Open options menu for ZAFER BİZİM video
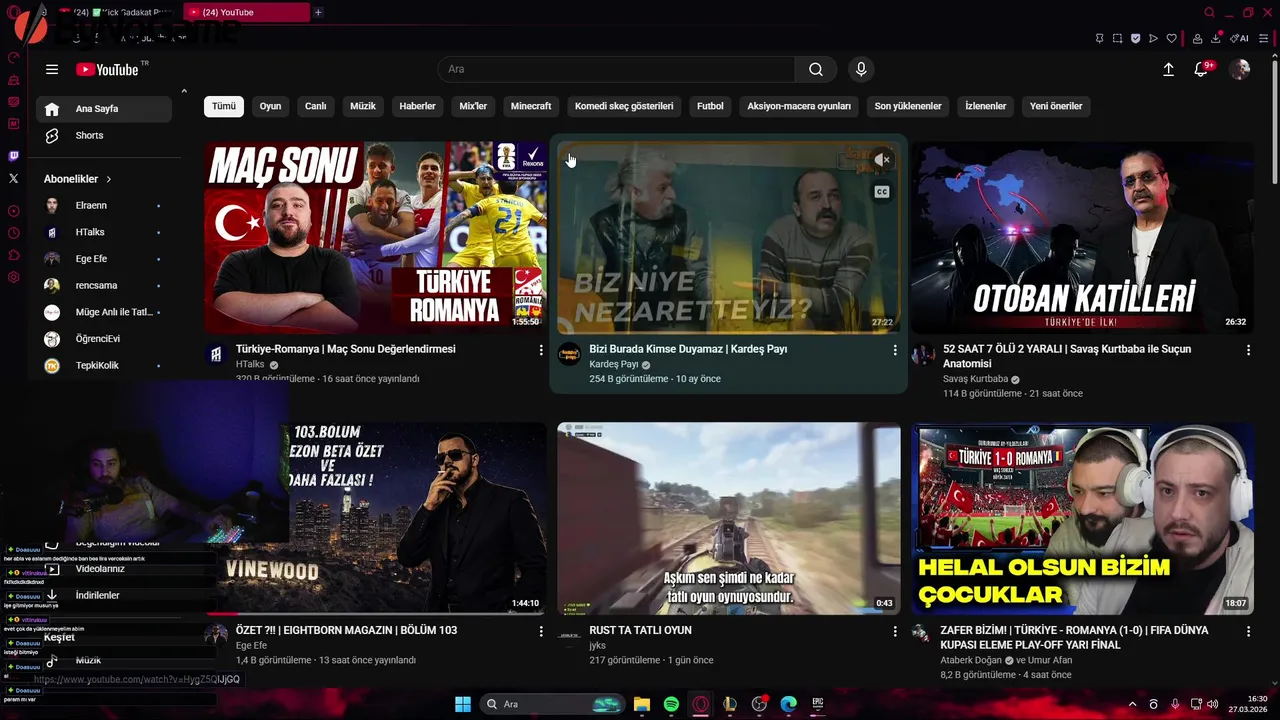The image size is (1280, 720). point(1248,631)
